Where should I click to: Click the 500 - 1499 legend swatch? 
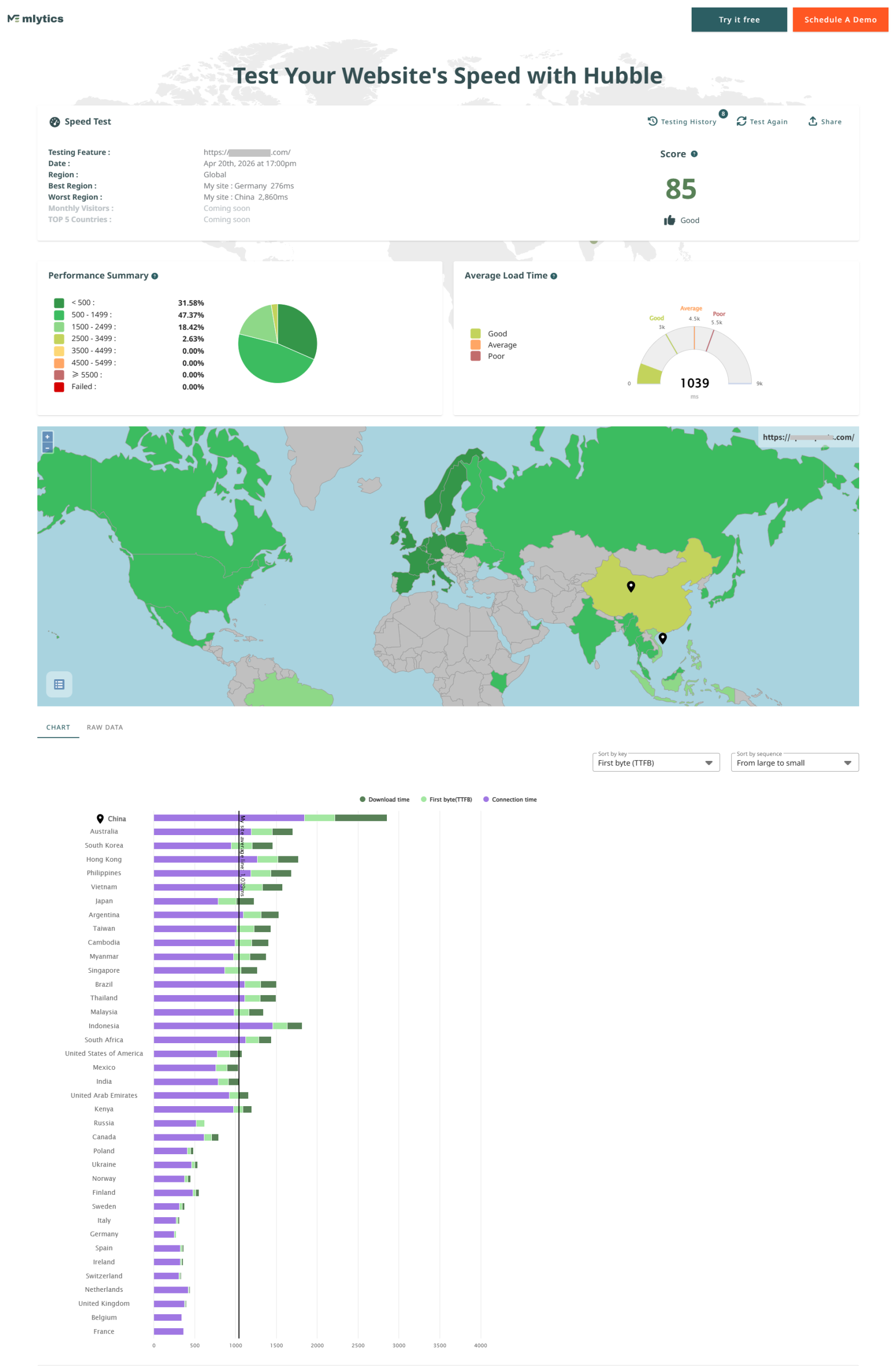59,315
